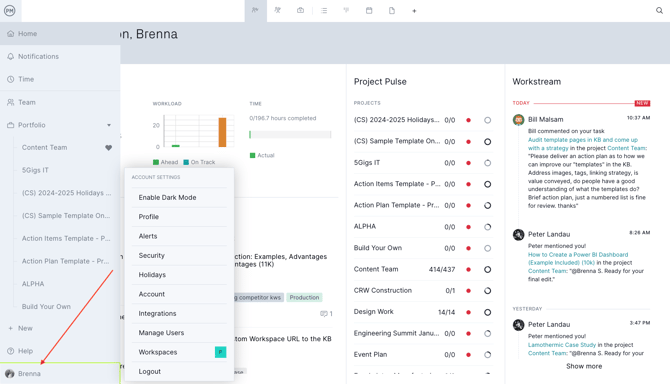Open the Brenna user menu
This screenshot has height=384, width=670.
point(60,373)
